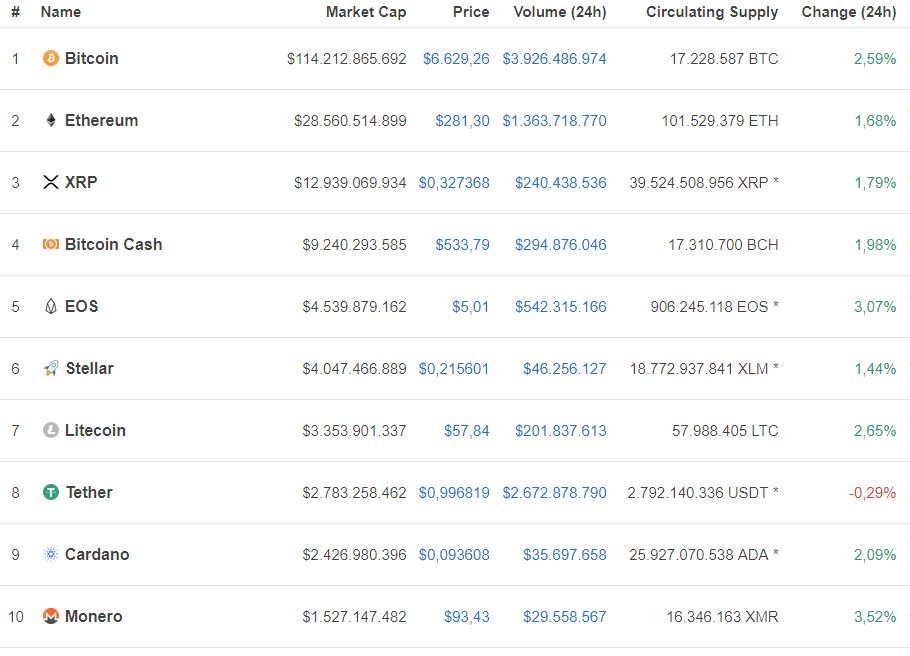Click the Ethereum diamond logo icon
The width and height of the screenshot is (910, 656).
point(51,120)
